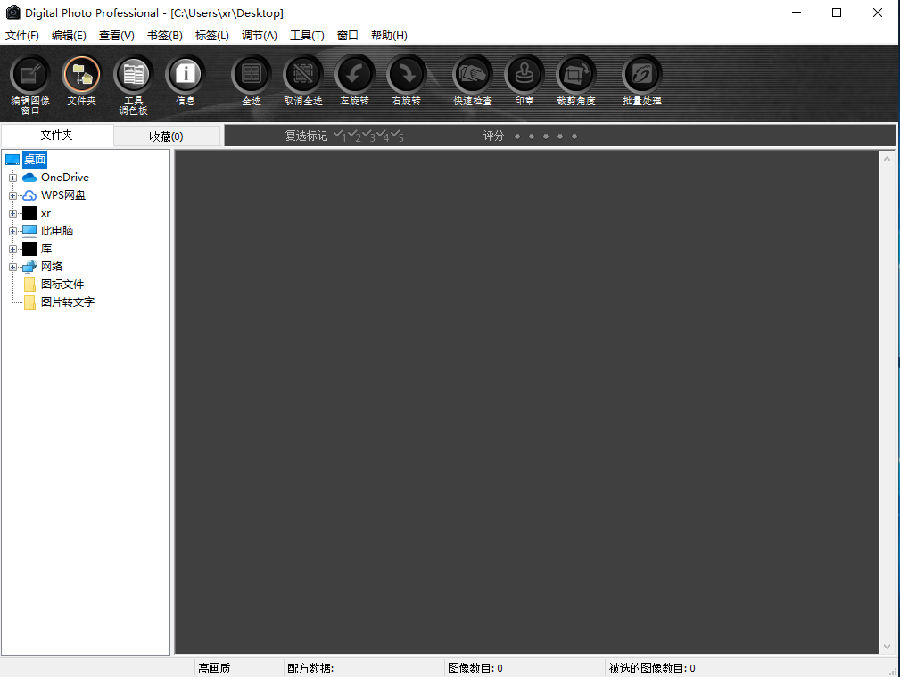Click the 全选 select all icon

(251, 75)
